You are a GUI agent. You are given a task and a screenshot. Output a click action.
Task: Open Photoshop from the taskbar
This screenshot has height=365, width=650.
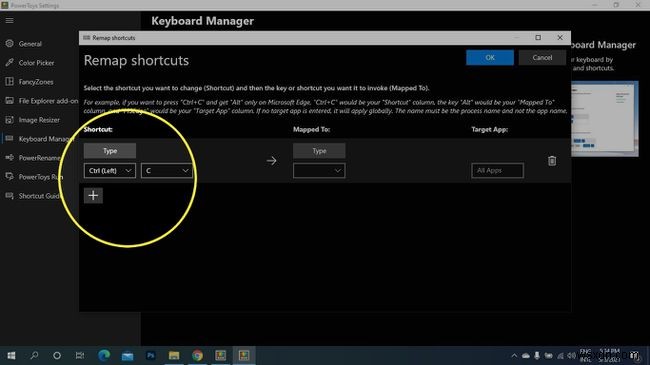(150, 355)
